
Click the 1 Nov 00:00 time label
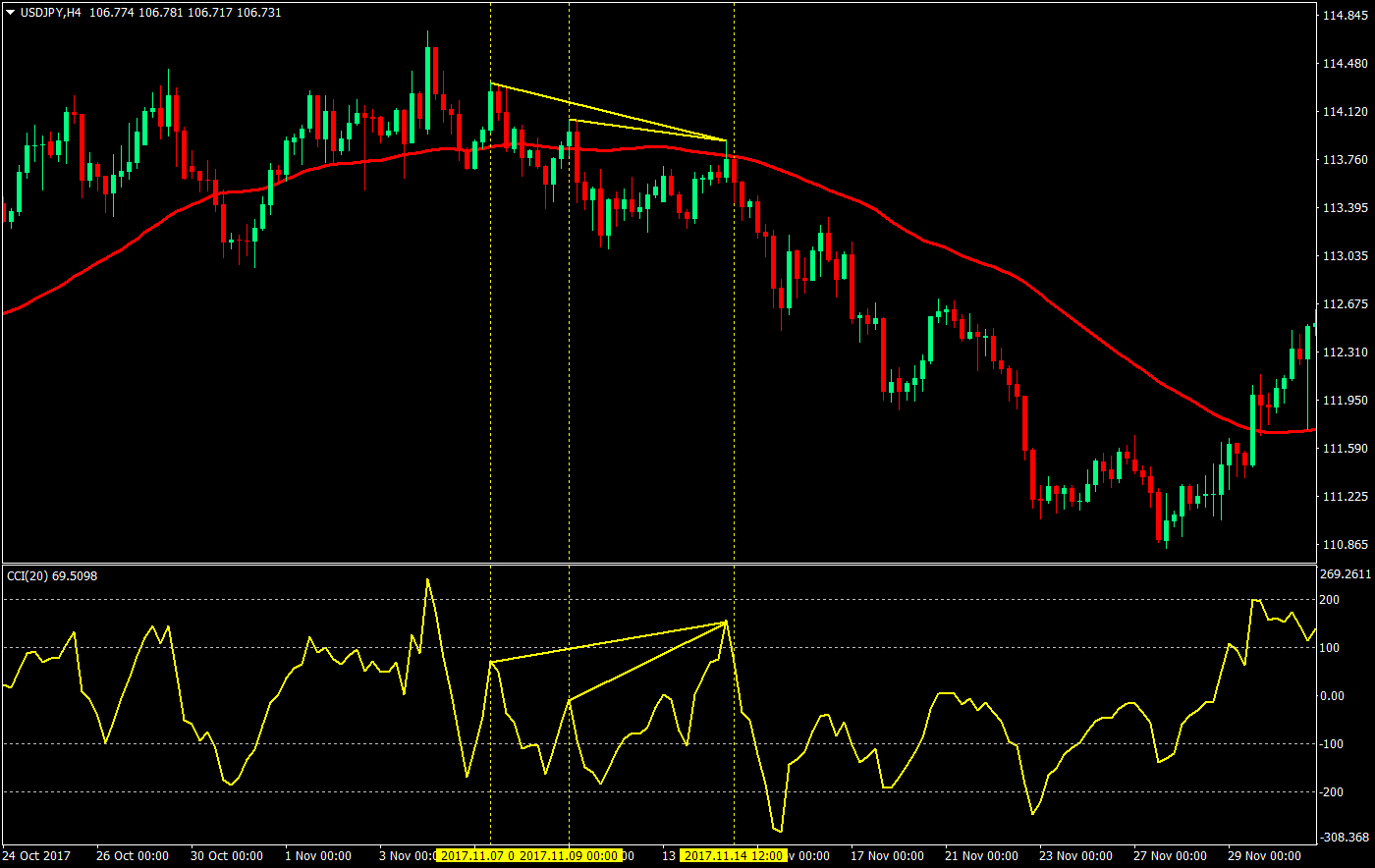click(316, 856)
